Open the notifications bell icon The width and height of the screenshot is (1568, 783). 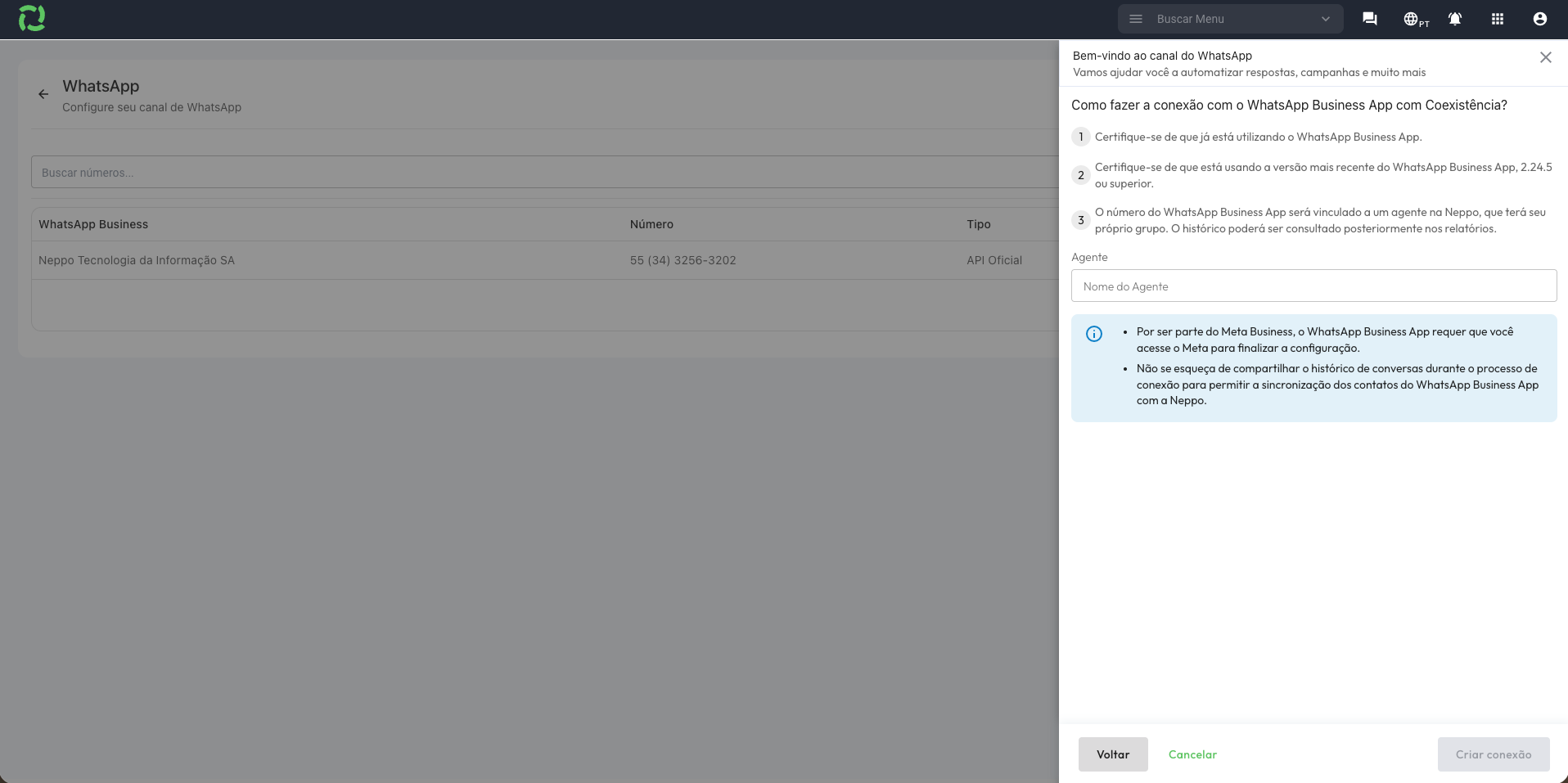1455,19
